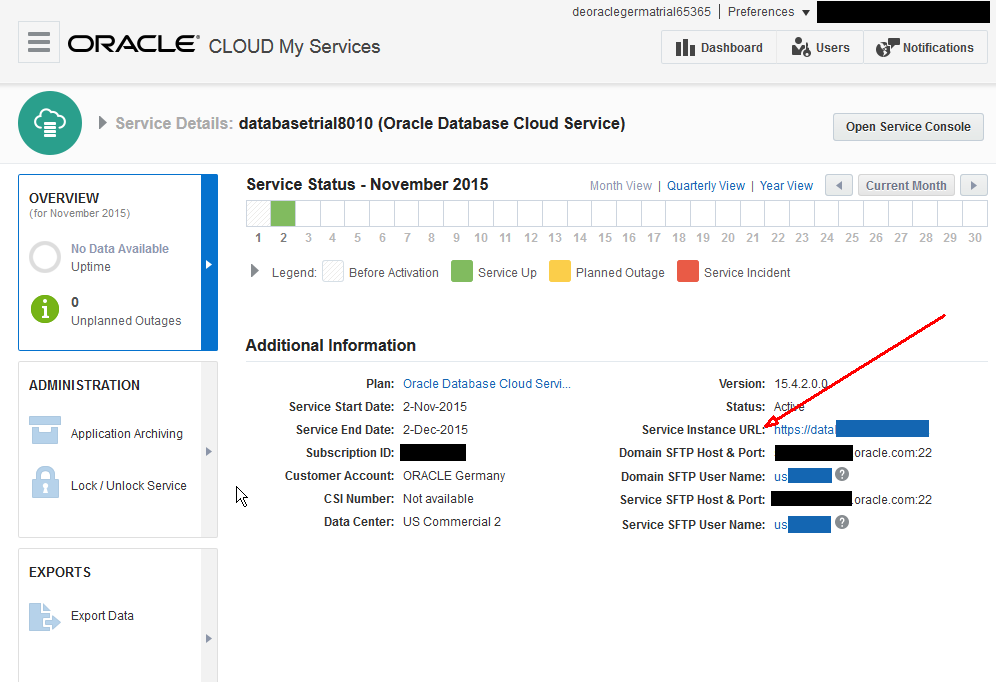
Task: Select Lock / Unlock Service padlock icon
Action: pos(44,484)
